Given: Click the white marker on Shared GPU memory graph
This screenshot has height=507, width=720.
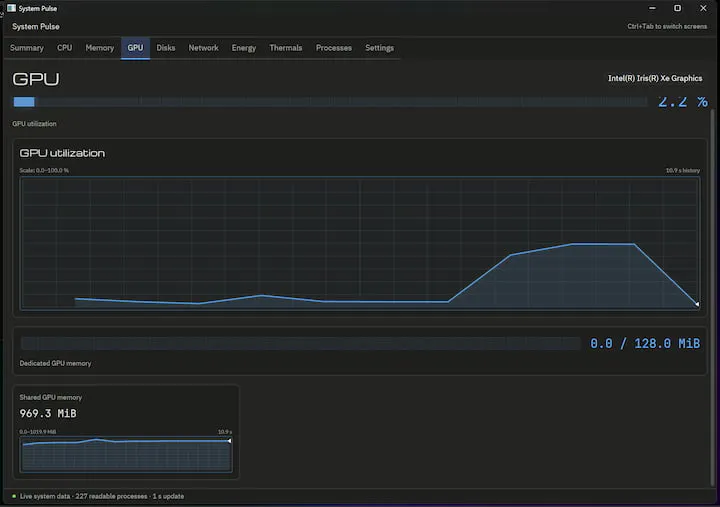Looking at the screenshot, I should (x=229, y=441).
